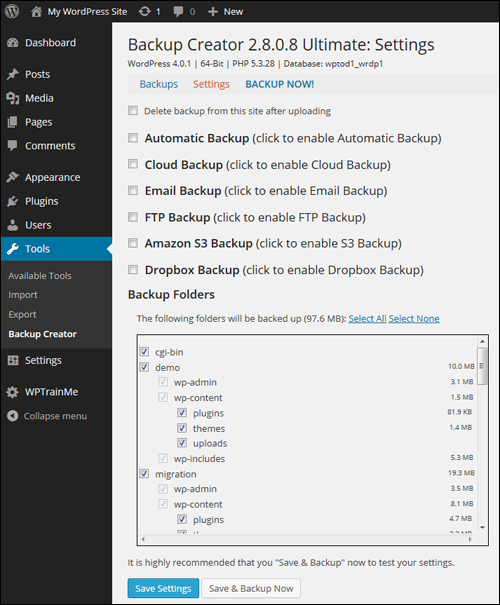This screenshot has height=605, width=500.
Task: Open Available Tools submenu item
Action: (40, 276)
